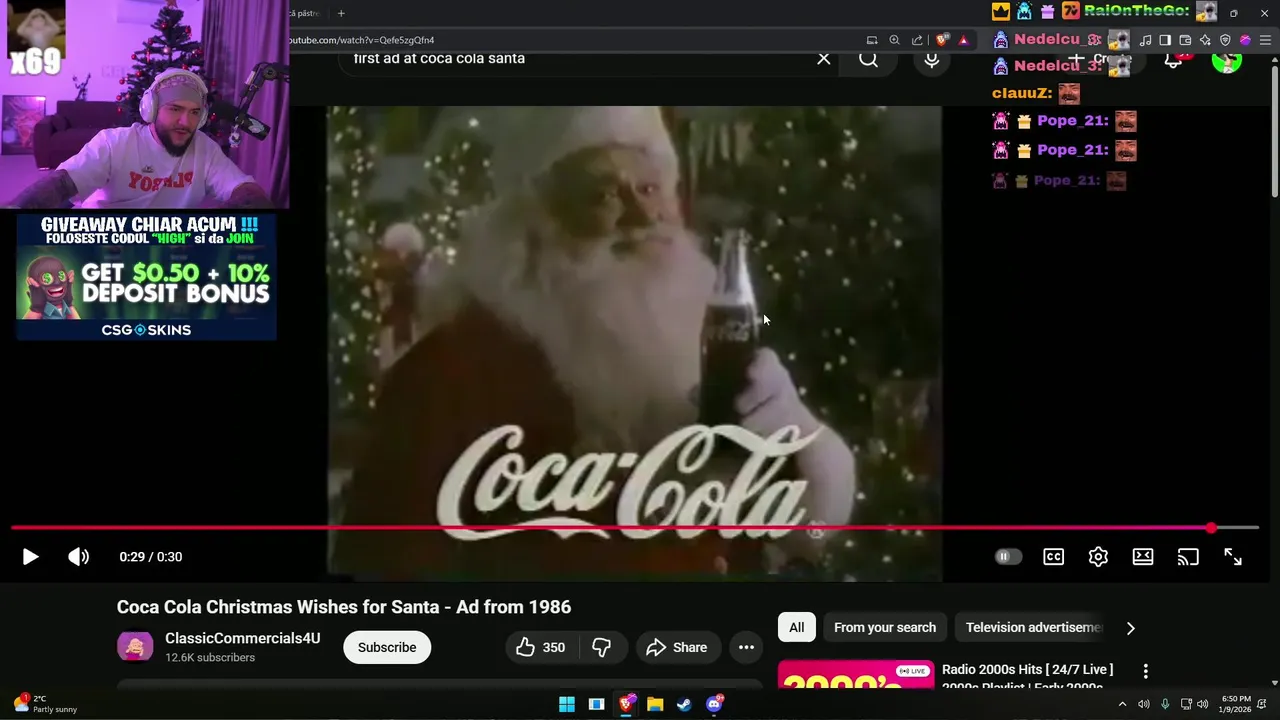
Task: Subscribe to ClassicCommercials4U
Action: [387, 647]
